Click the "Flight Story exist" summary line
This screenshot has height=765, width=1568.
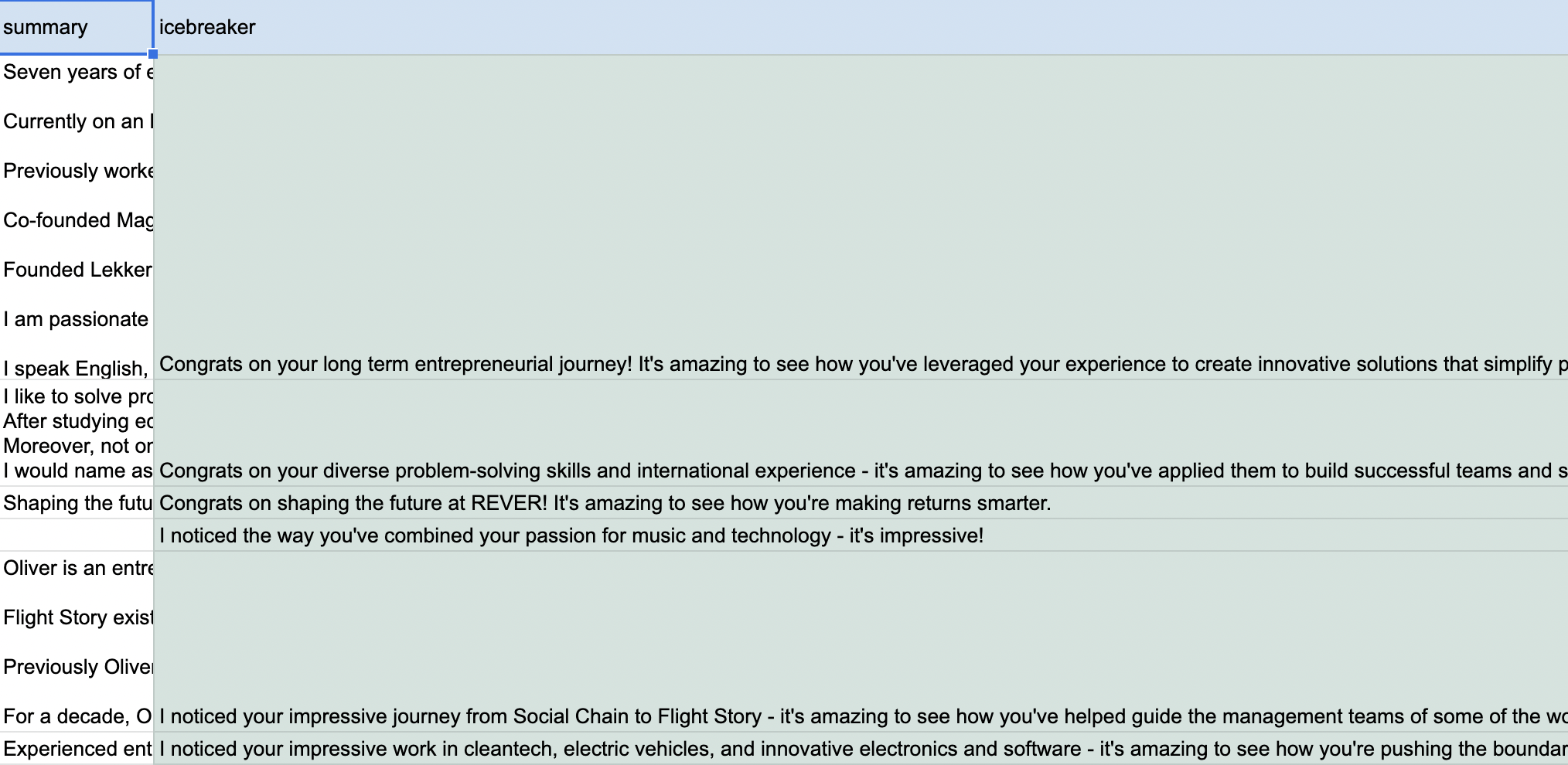77,618
